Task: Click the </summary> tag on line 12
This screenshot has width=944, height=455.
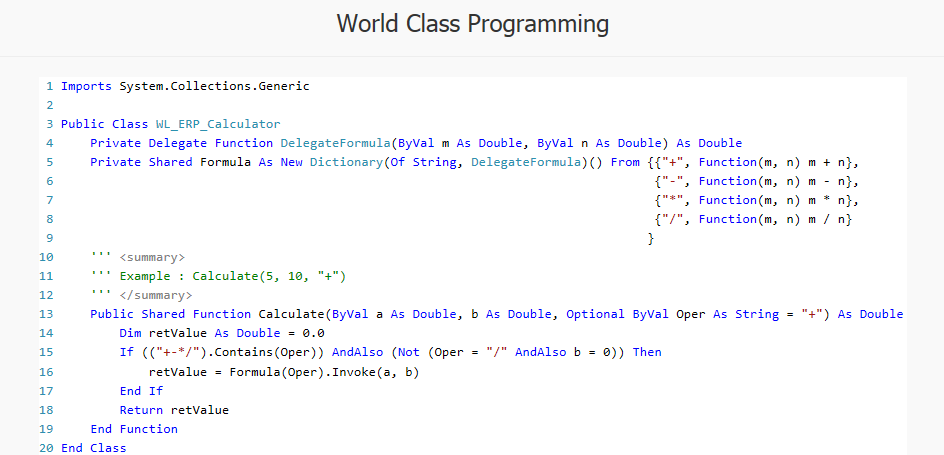Action: pyautogui.click(x=156, y=296)
